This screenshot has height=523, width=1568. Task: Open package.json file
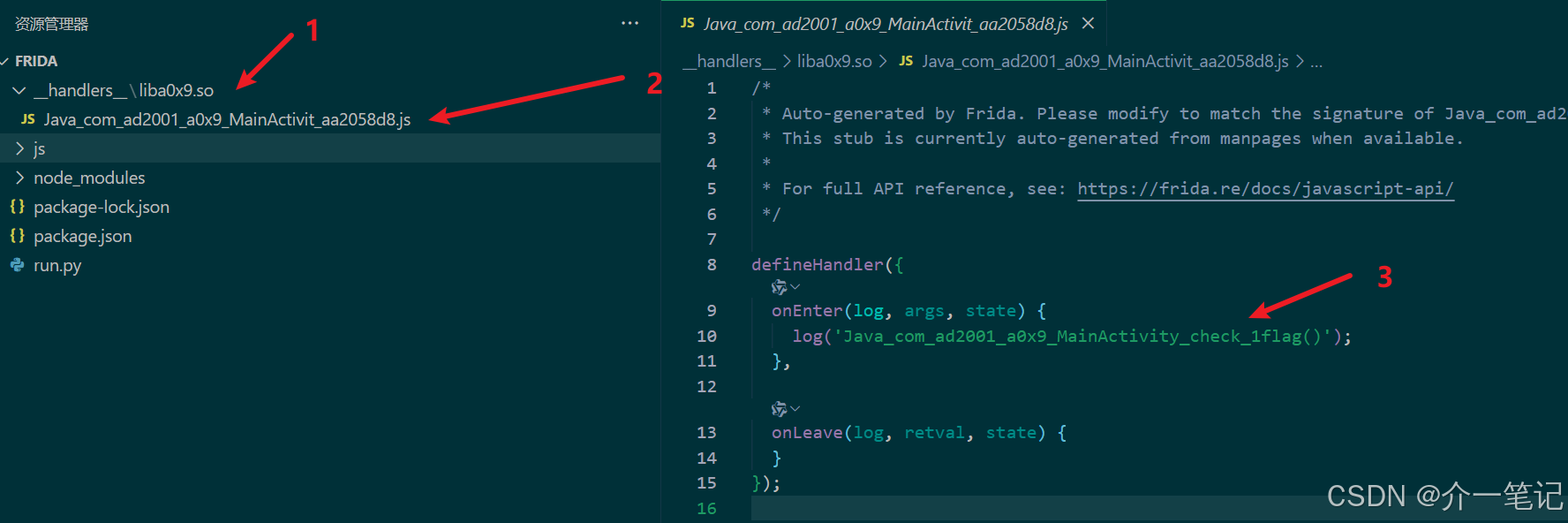click(x=83, y=236)
